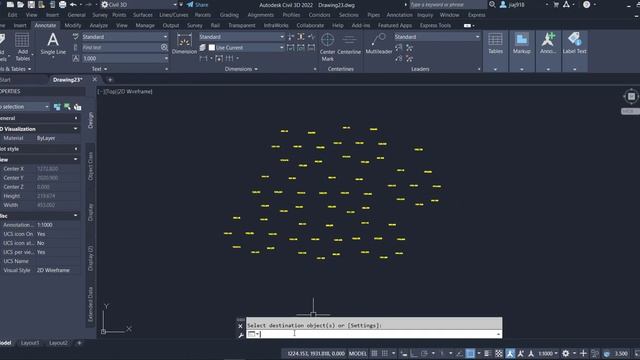Image resolution: width=640 pixels, height=360 pixels.
Task: Click the Single Line text tool
Action: pyautogui.click(x=53, y=44)
